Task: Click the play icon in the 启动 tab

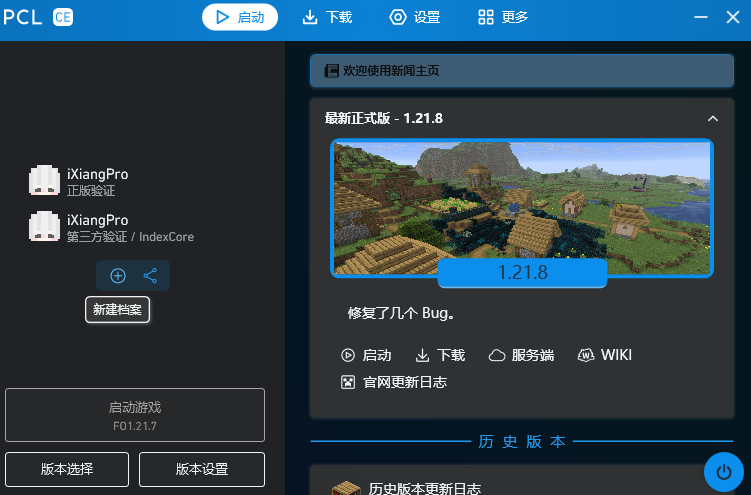Action: tap(222, 17)
